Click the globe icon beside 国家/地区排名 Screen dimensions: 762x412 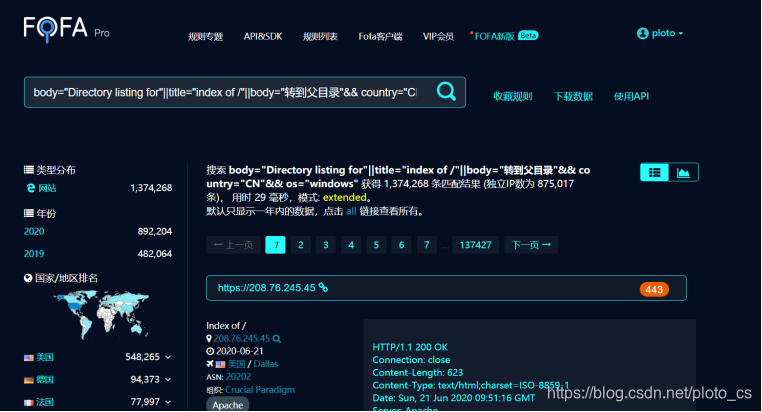point(28,278)
